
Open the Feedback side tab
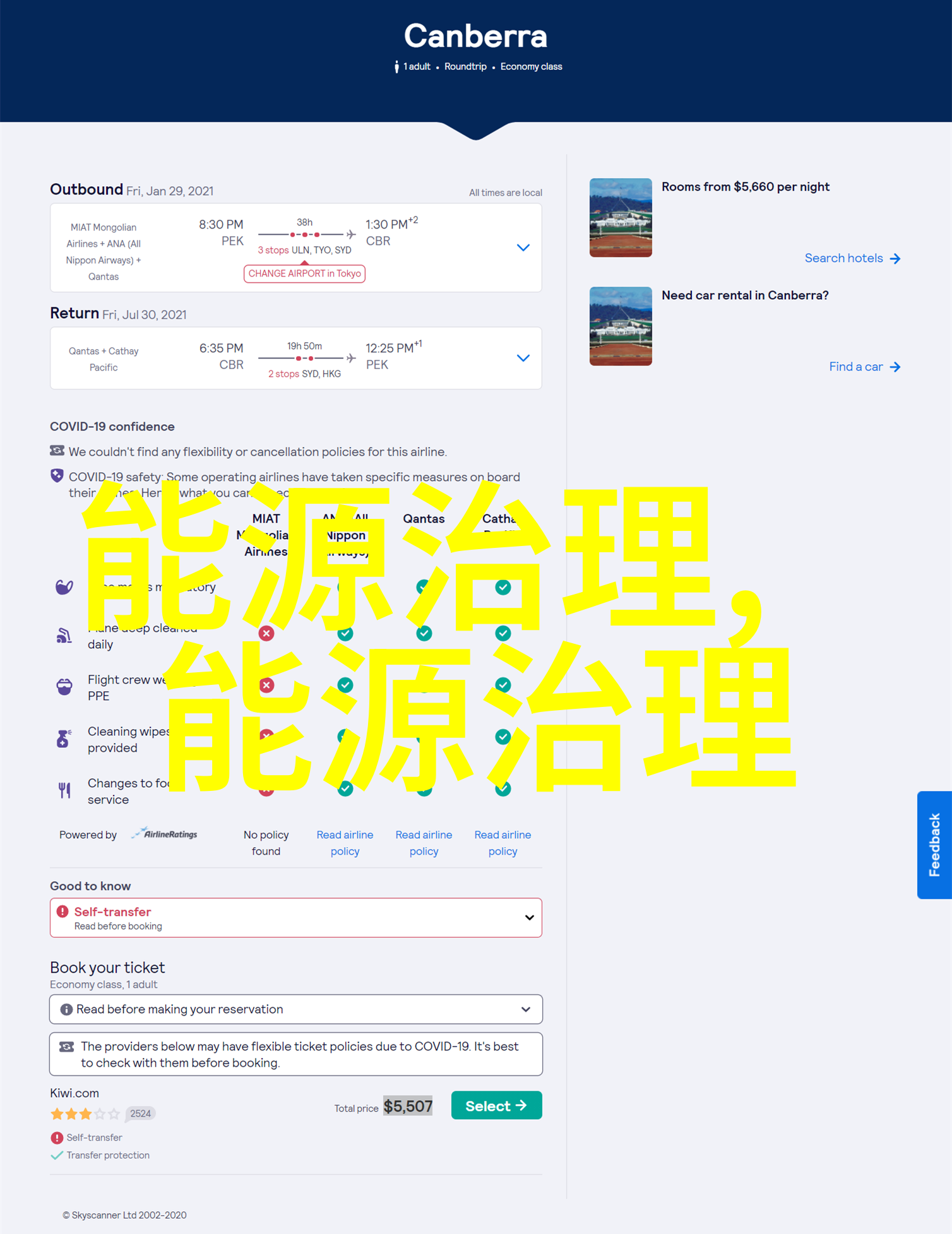934,845
